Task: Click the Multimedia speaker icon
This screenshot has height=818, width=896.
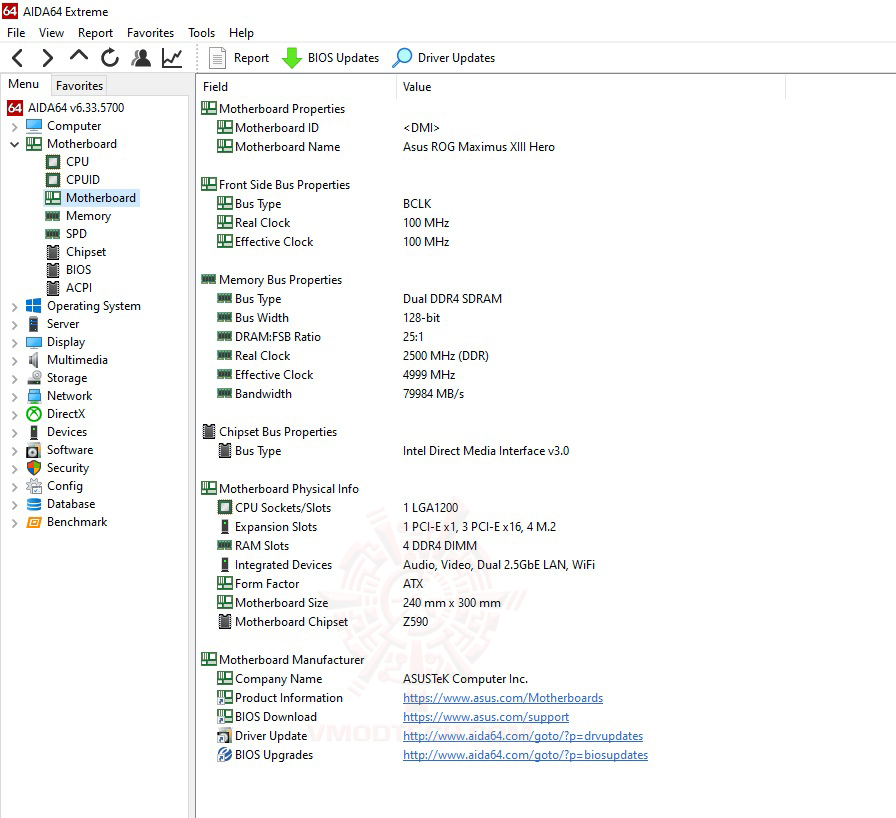Action: (34, 360)
